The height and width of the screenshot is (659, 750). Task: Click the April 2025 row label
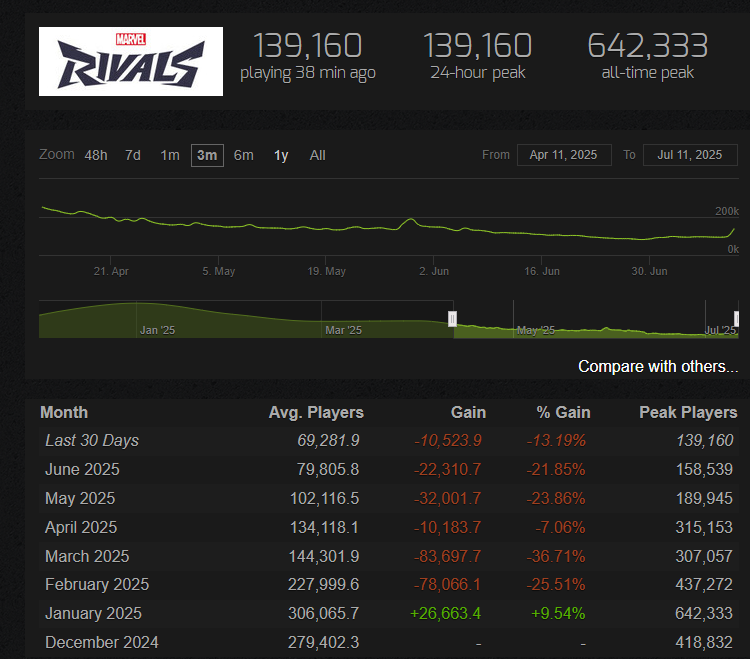[x=81, y=527]
